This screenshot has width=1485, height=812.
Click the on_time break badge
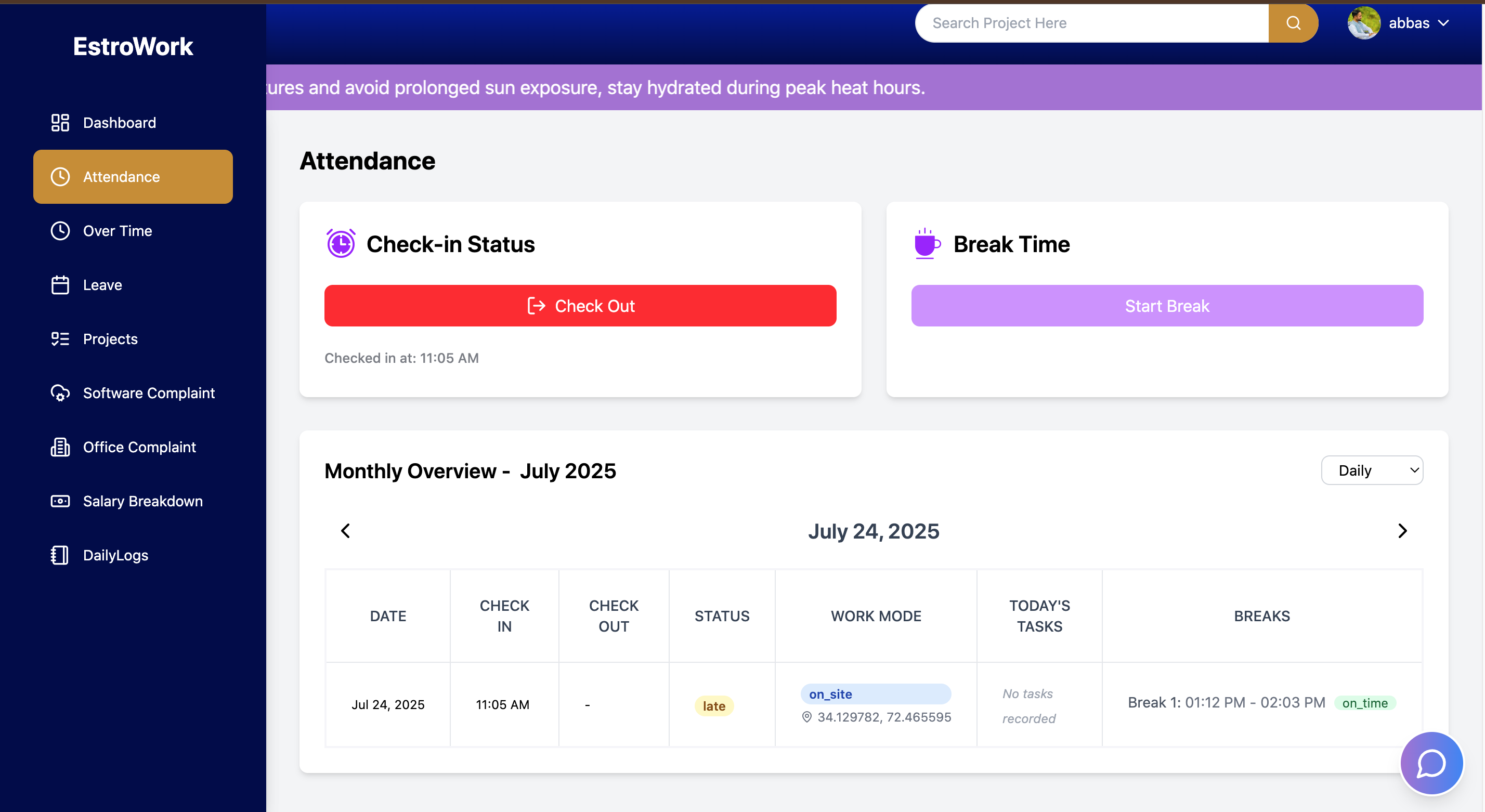click(x=1364, y=703)
